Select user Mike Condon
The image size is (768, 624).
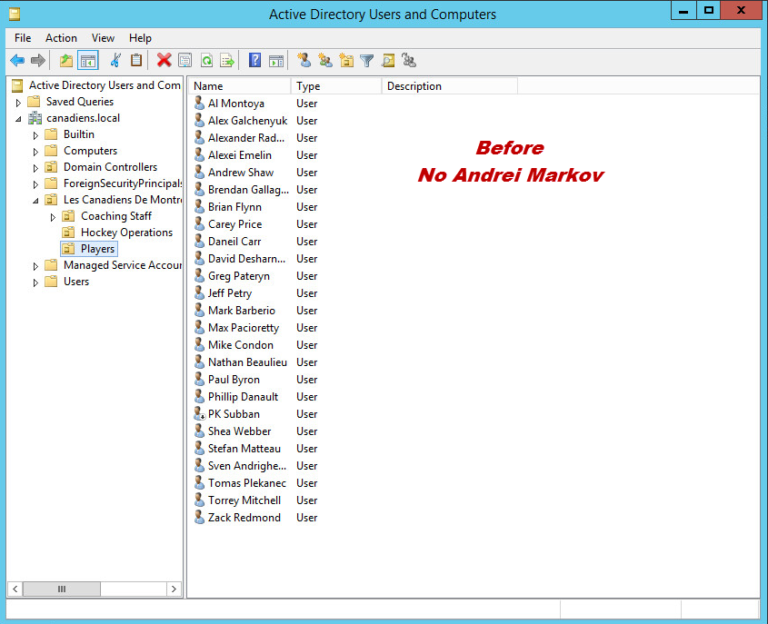240,345
